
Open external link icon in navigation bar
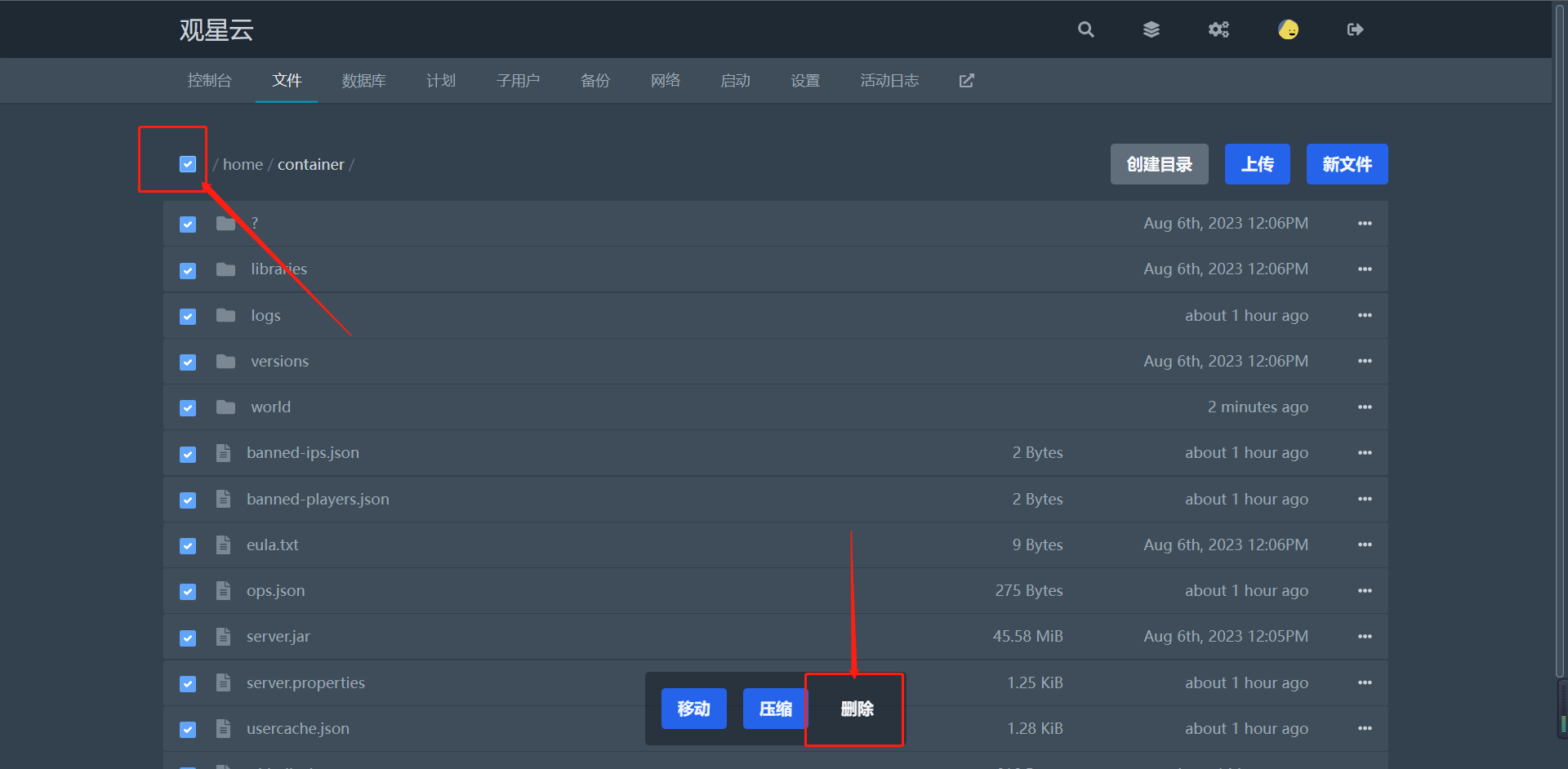pos(966,80)
